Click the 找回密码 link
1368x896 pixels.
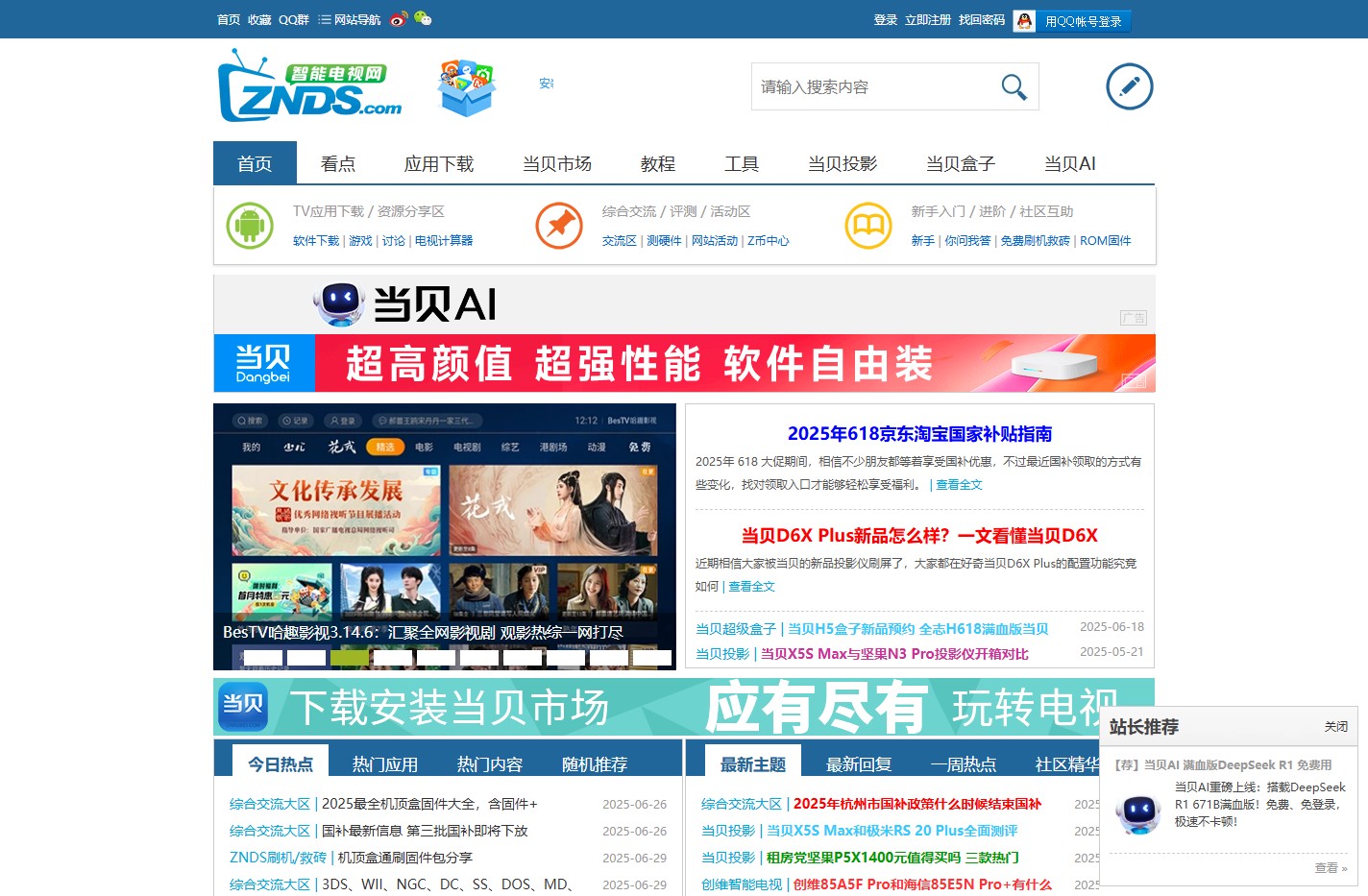[x=982, y=20]
